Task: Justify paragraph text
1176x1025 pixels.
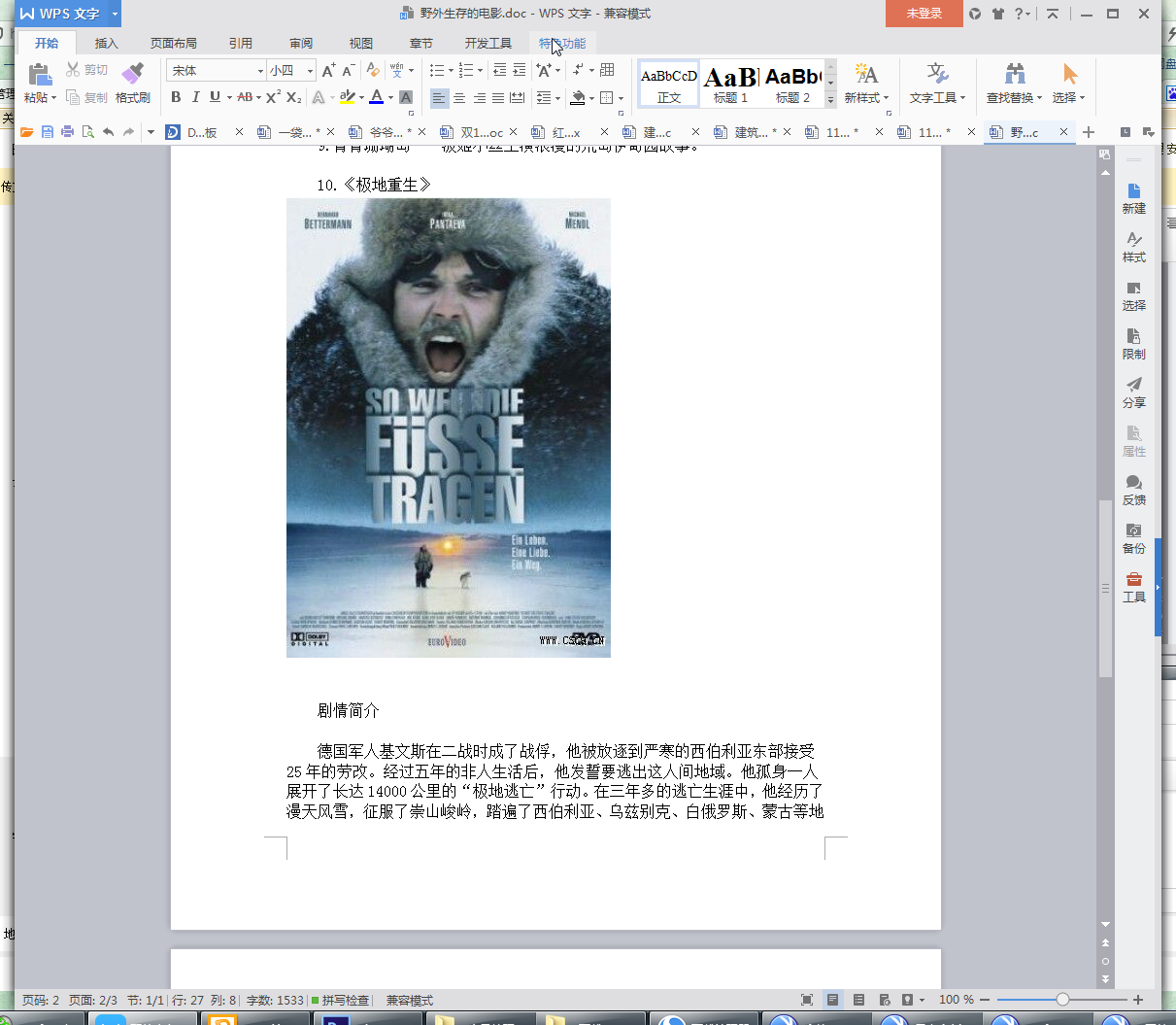Action: coord(498,97)
